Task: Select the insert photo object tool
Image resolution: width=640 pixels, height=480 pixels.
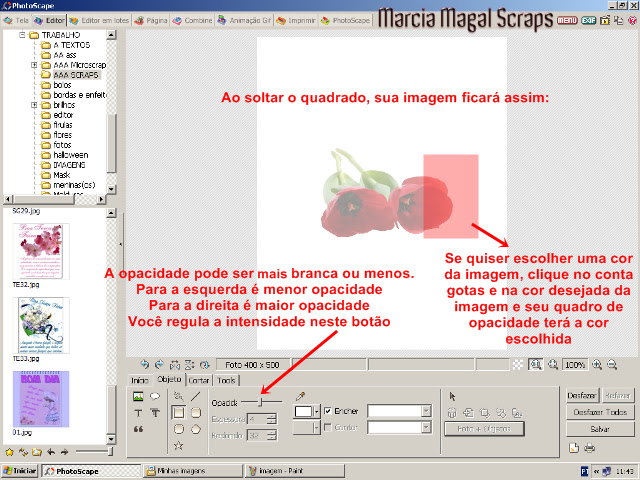Action: (x=138, y=396)
